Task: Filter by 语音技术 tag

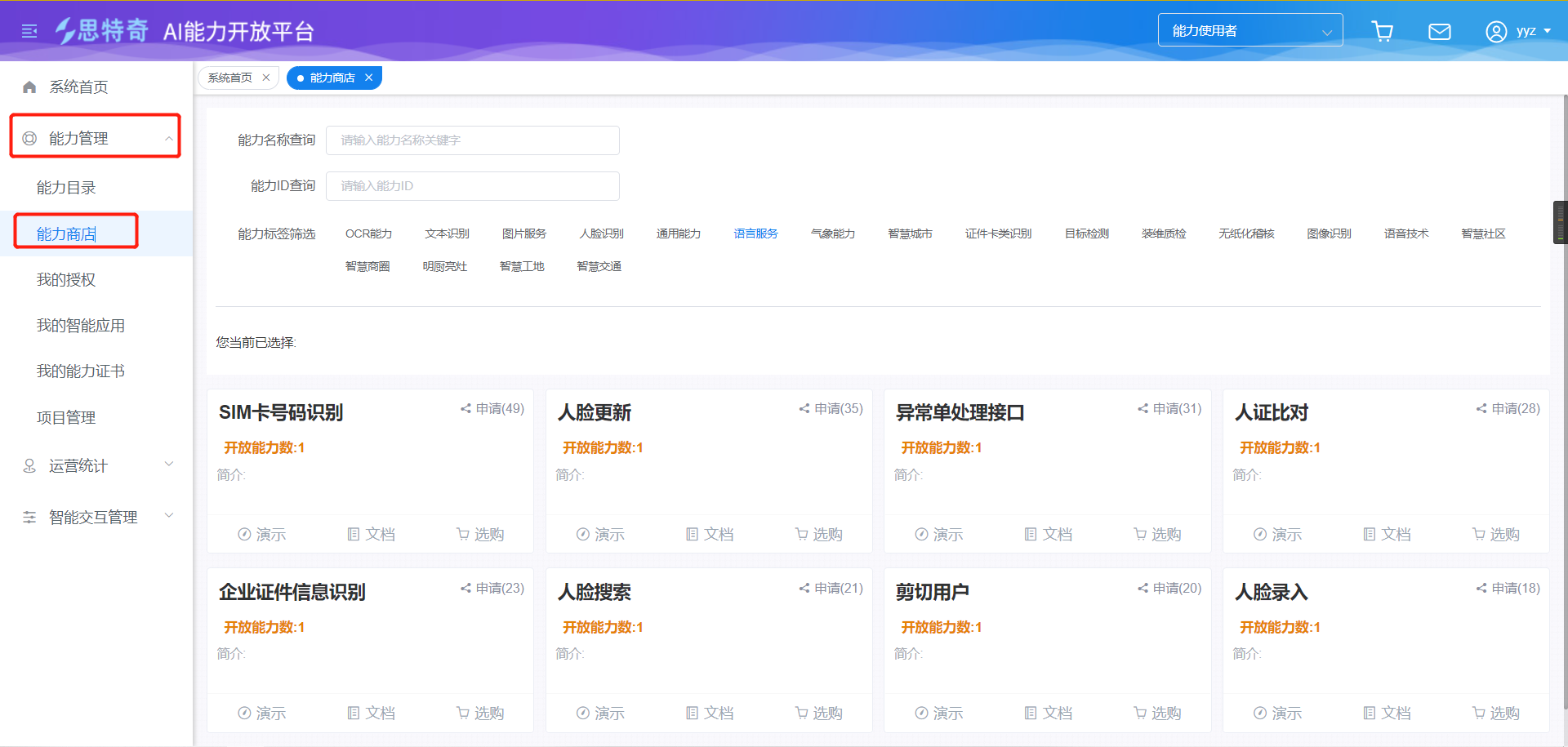Action: tap(1406, 233)
